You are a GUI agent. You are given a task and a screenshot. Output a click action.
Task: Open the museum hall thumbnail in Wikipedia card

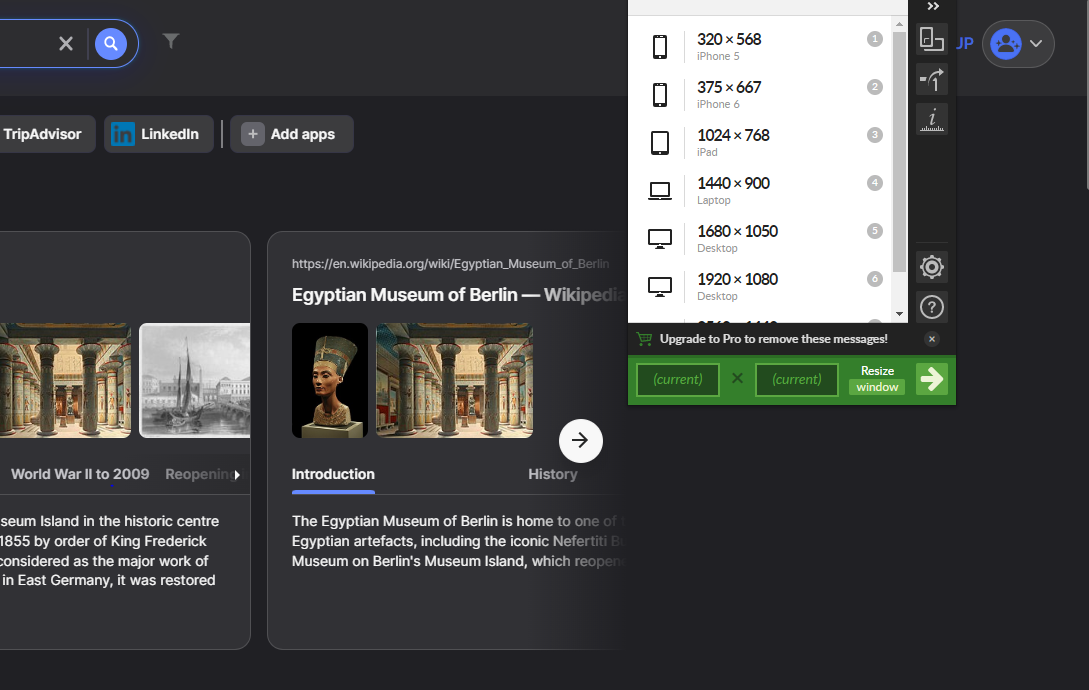[x=454, y=380]
